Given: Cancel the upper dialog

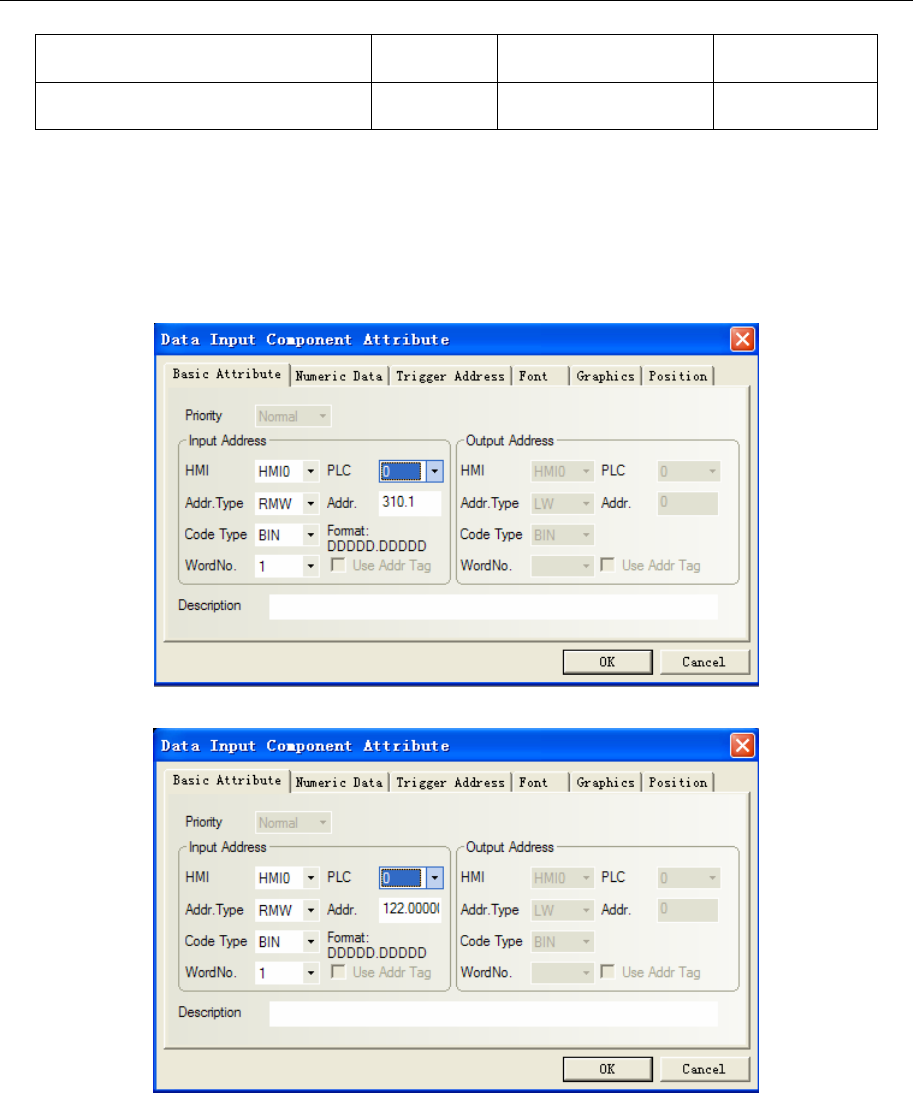Looking at the screenshot, I should pyautogui.click(x=704, y=662).
